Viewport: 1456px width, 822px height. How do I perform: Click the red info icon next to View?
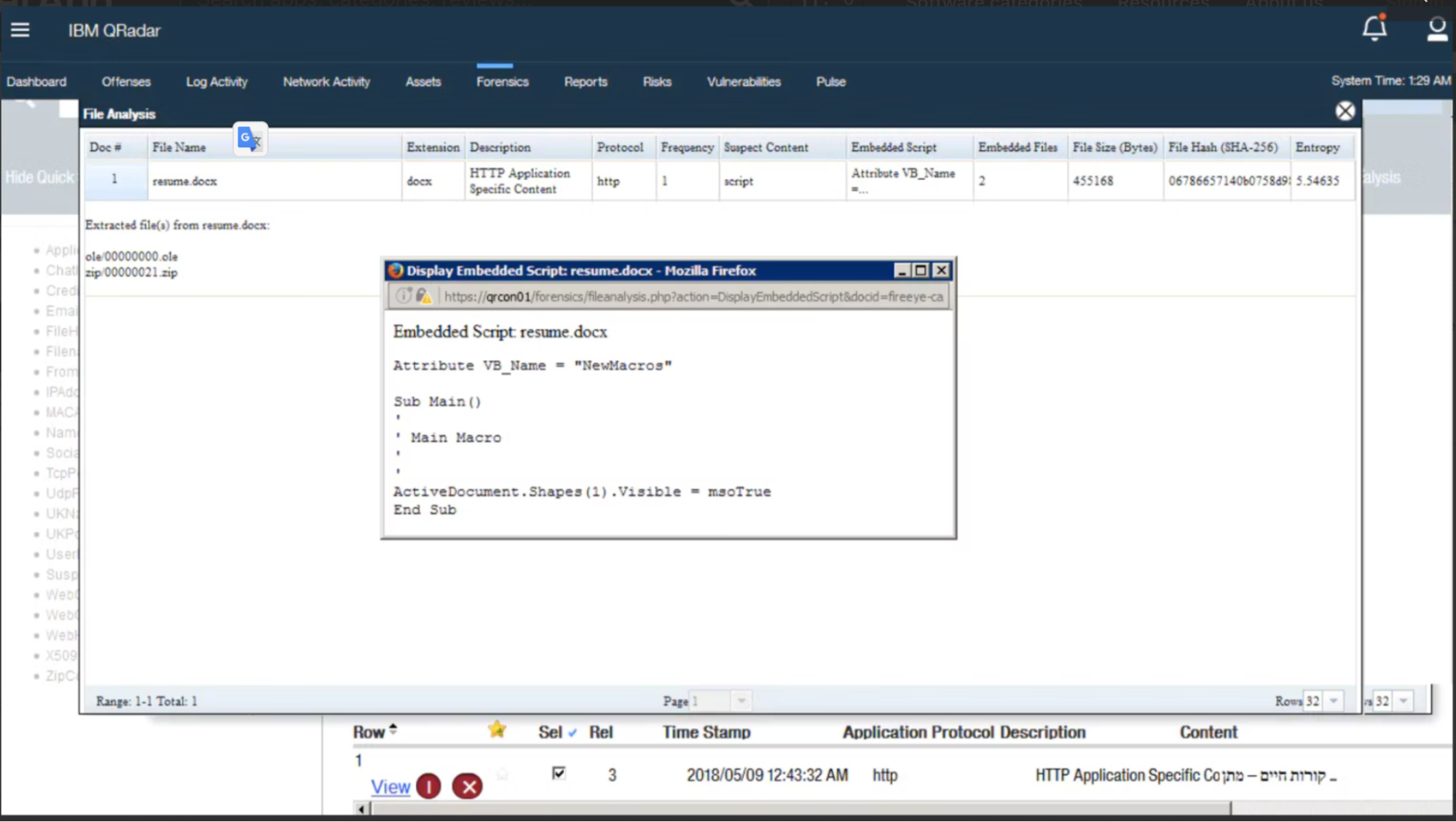(x=428, y=786)
